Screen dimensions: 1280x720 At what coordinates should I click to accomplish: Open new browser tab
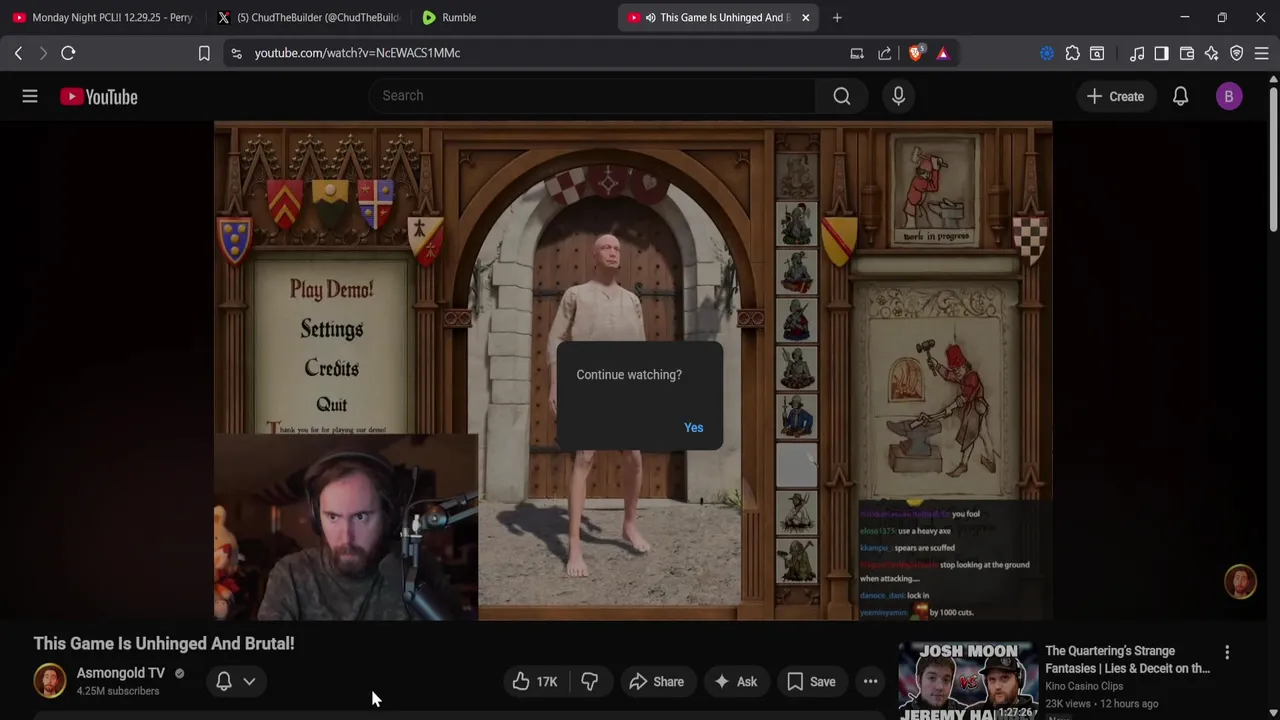[837, 17]
